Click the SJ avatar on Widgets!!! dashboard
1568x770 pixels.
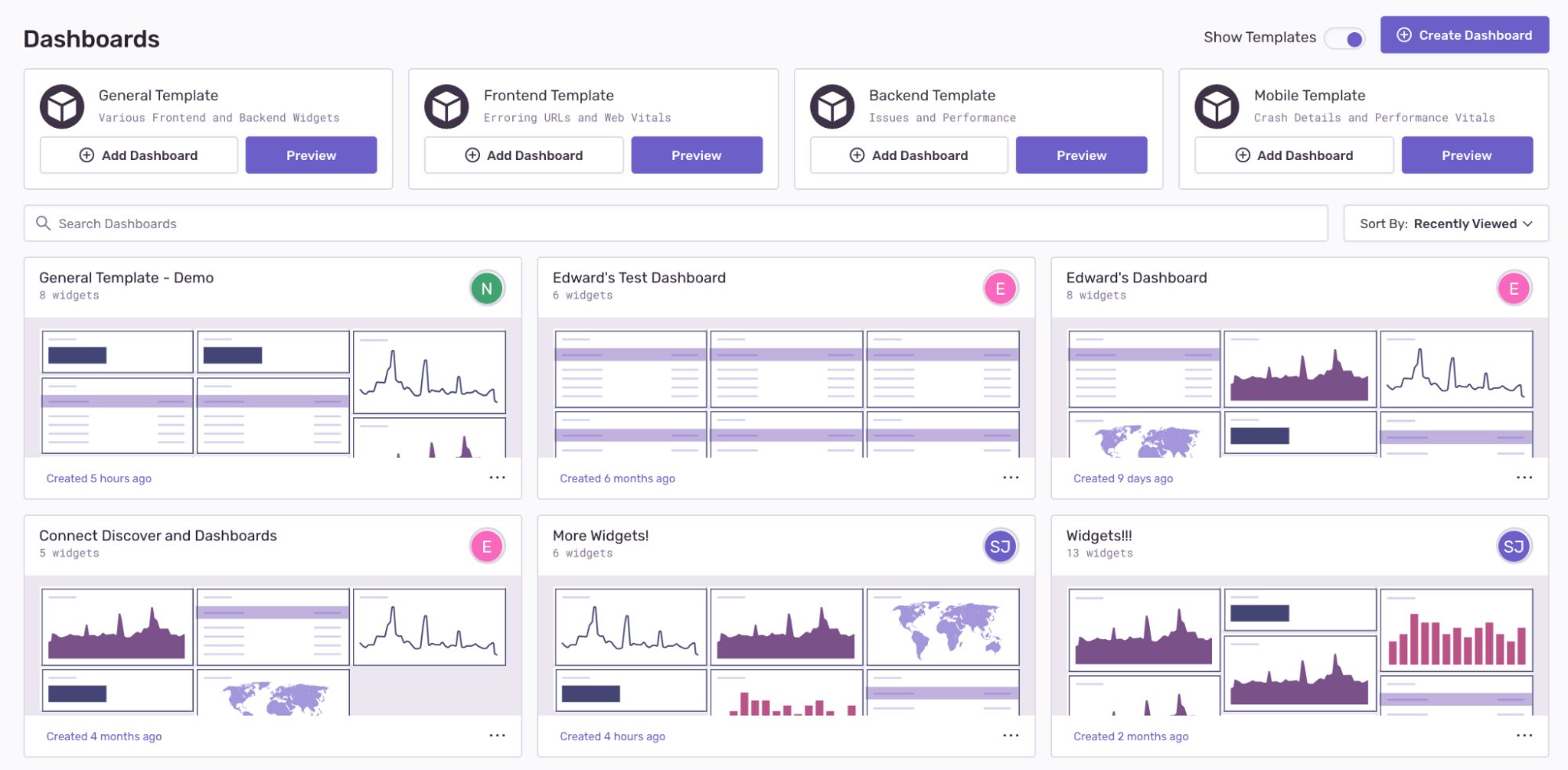click(1514, 546)
